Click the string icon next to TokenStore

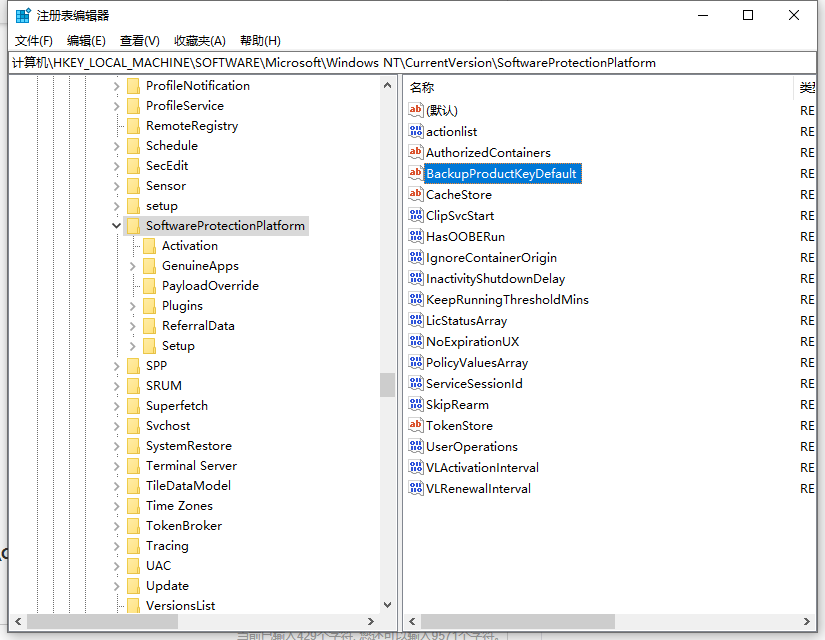[x=416, y=426]
